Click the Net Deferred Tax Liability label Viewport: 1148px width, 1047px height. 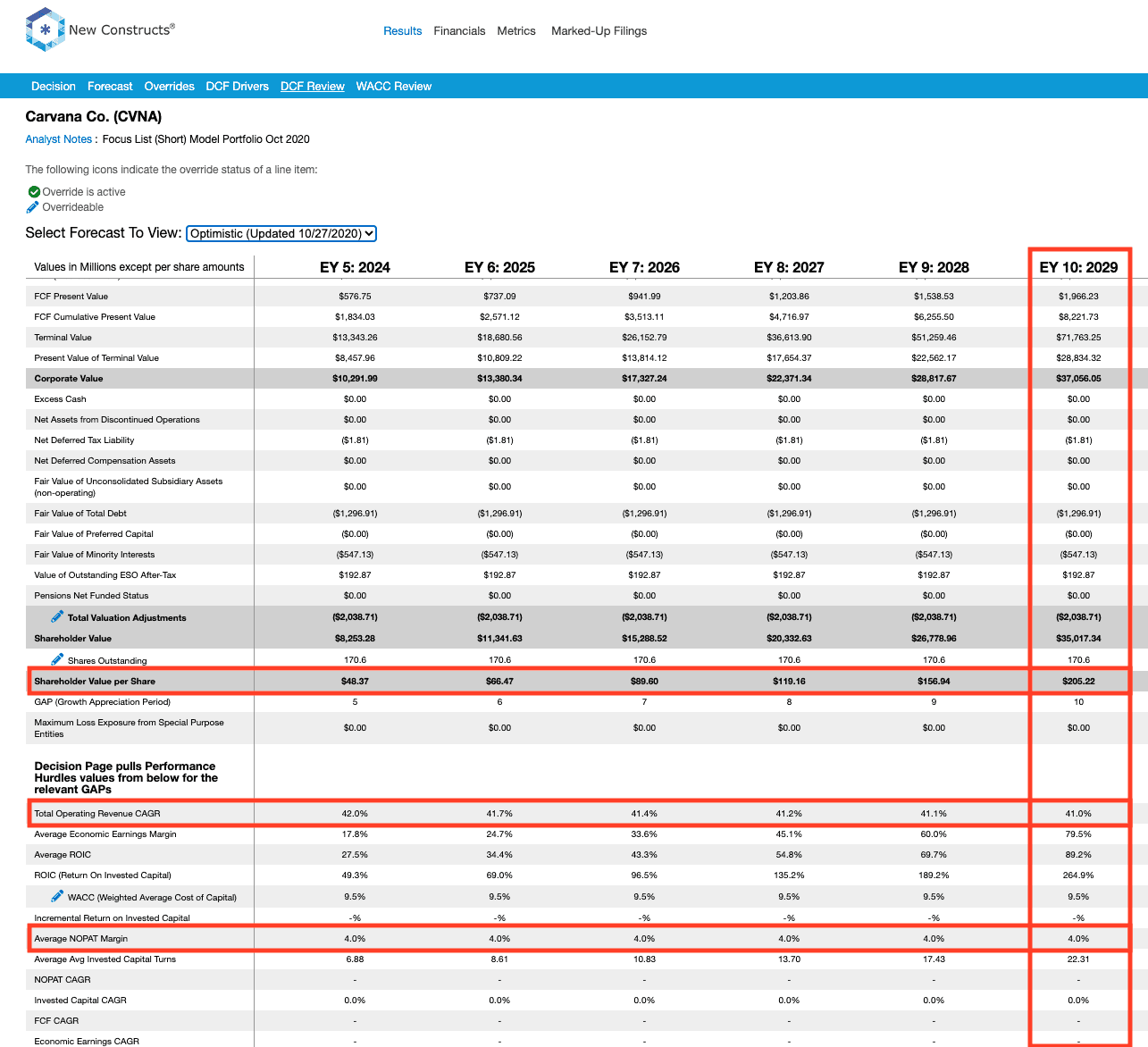tap(84, 440)
